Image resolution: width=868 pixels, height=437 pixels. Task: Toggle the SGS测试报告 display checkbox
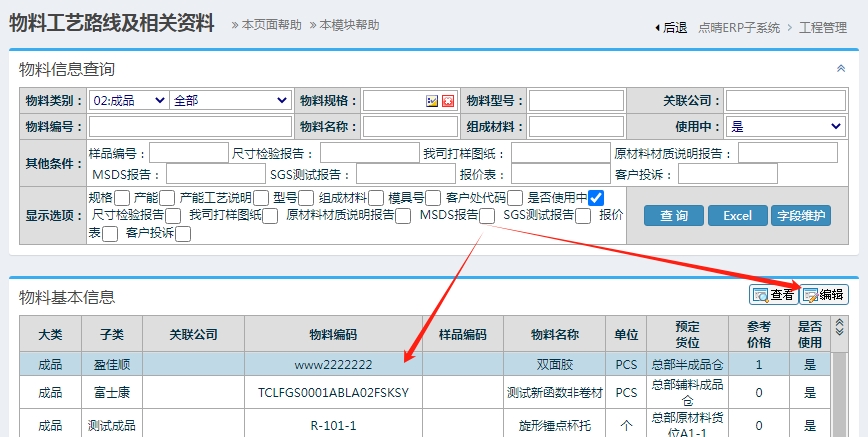[x=583, y=216]
